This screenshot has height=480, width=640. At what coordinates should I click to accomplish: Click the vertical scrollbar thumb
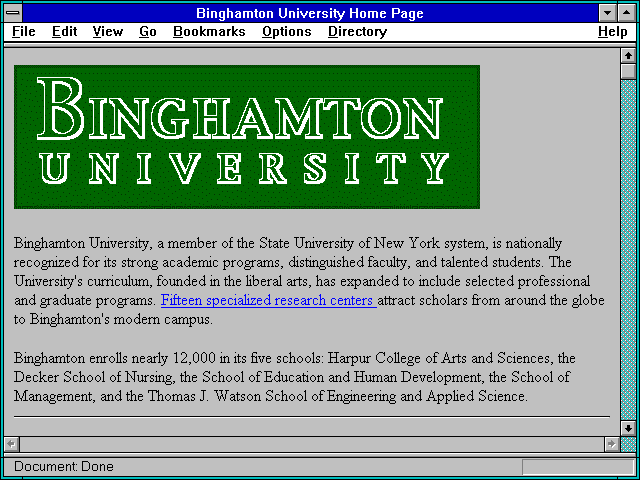[x=628, y=71]
